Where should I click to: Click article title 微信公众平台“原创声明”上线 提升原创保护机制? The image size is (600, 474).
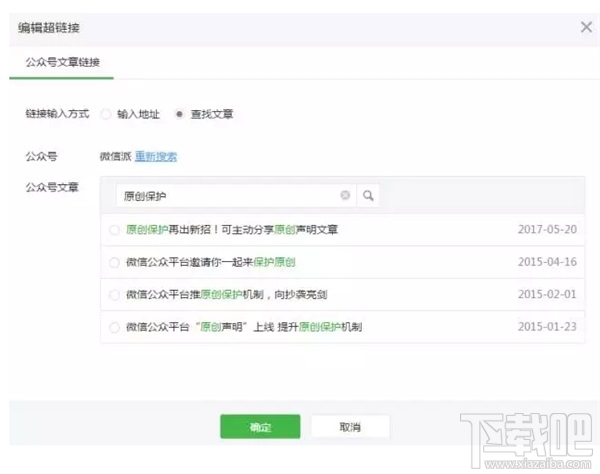point(244,327)
